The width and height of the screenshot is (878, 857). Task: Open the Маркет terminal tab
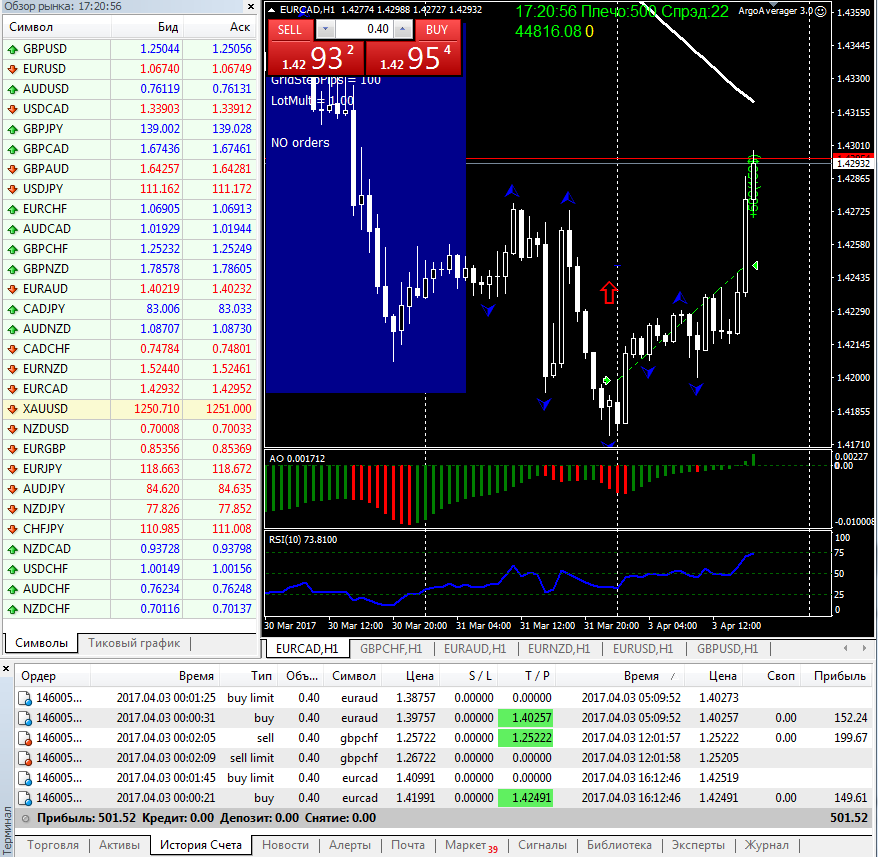[x=469, y=845]
